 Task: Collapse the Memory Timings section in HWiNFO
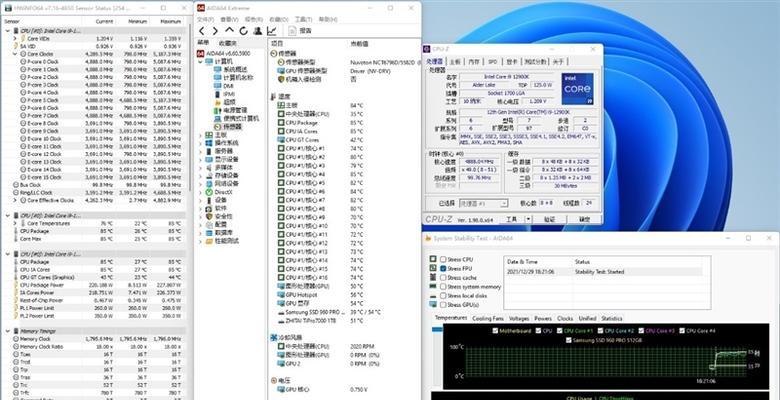[7, 331]
